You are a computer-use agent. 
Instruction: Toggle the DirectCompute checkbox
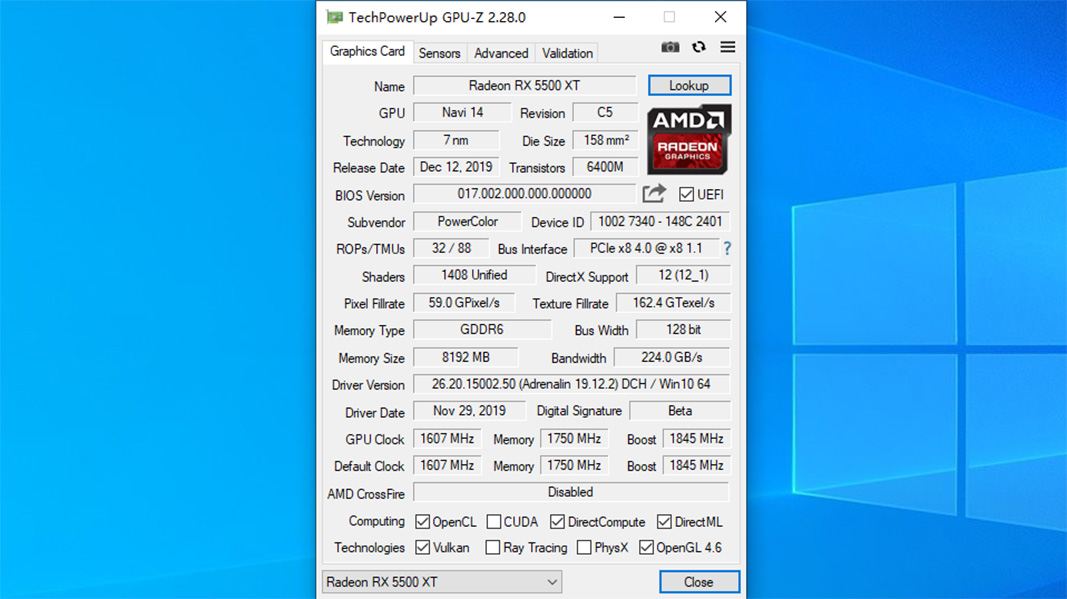[557, 522]
